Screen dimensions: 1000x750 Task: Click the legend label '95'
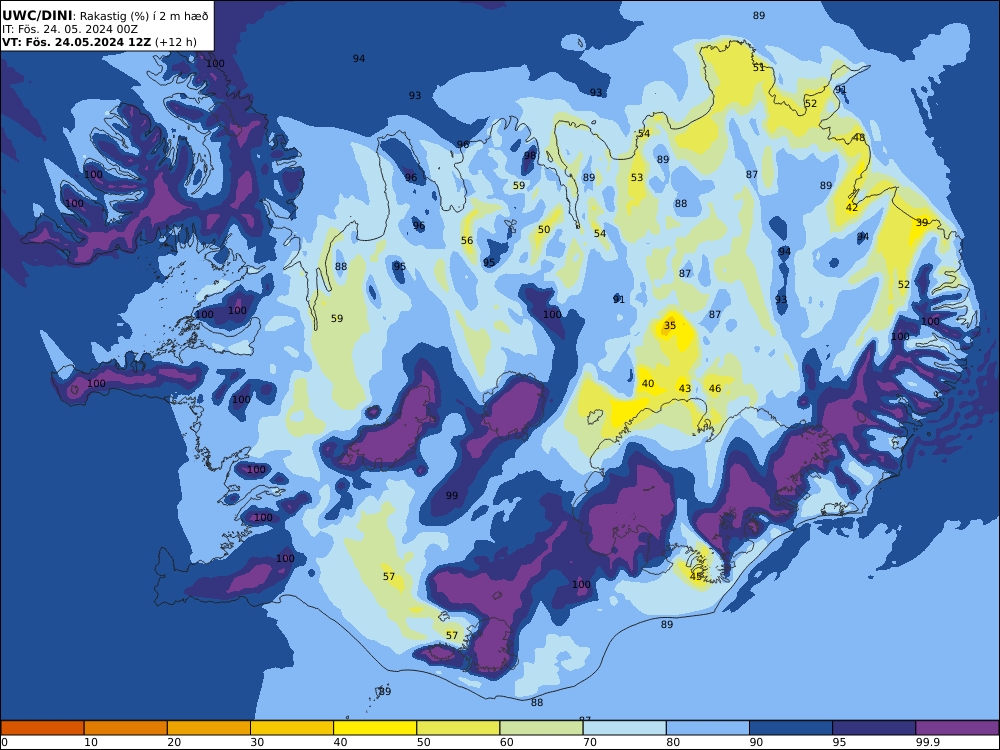click(x=839, y=742)
